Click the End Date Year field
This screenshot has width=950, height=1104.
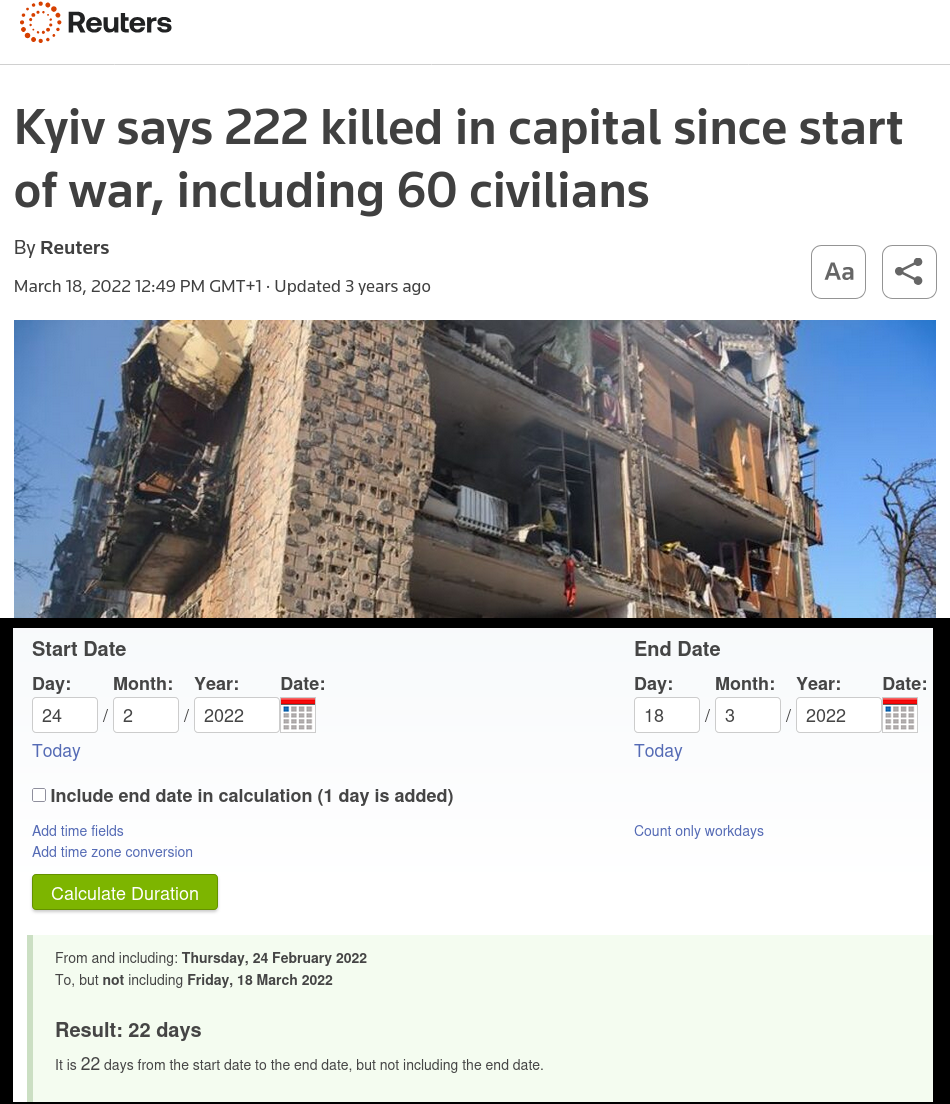pos(839,715)
